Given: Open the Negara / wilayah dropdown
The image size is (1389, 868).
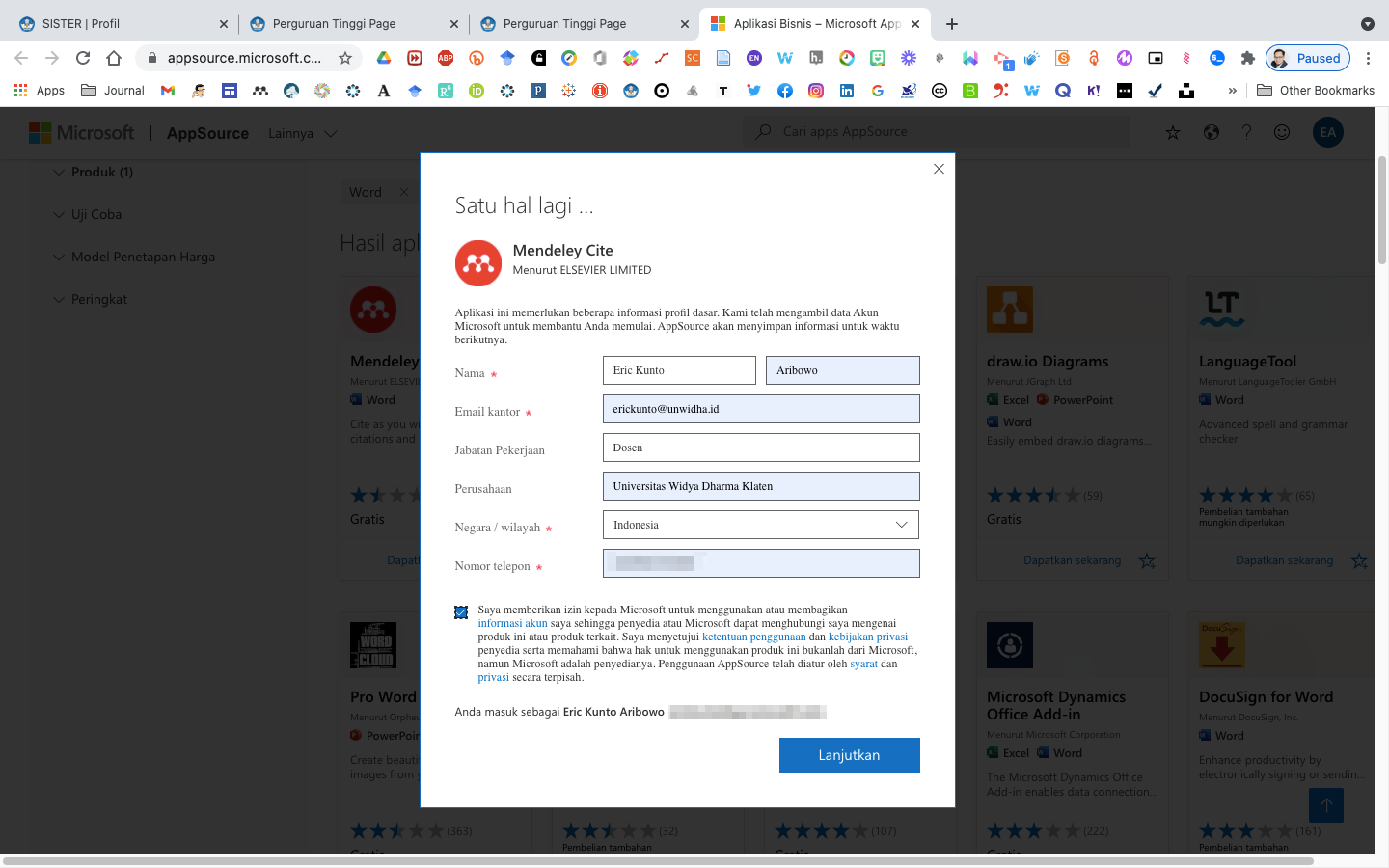Looking at the screenshot, I should 761,525.
